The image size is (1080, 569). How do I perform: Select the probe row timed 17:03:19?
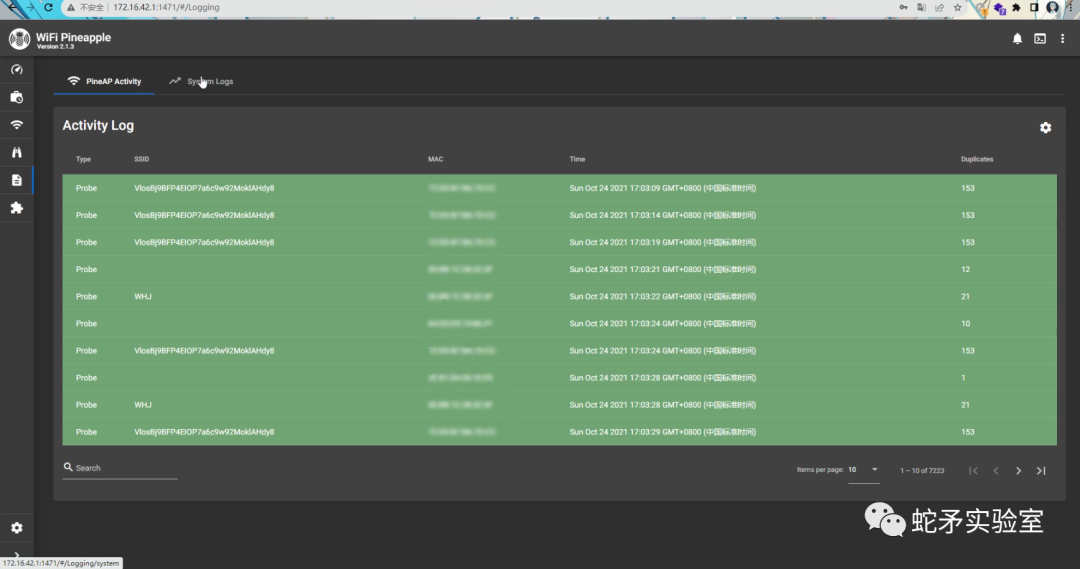click(559, 242)
